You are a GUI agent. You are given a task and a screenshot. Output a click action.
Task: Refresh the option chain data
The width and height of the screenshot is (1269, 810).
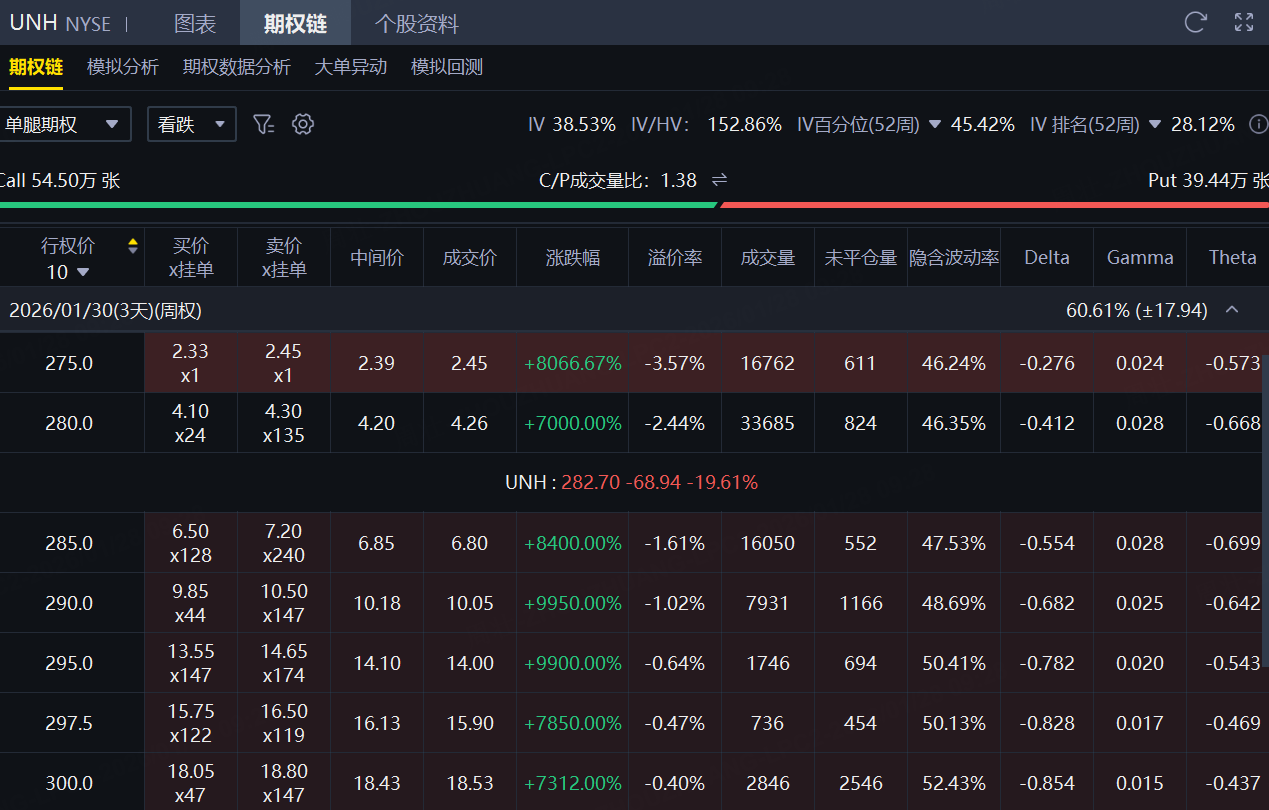[x=1195, y=23]
